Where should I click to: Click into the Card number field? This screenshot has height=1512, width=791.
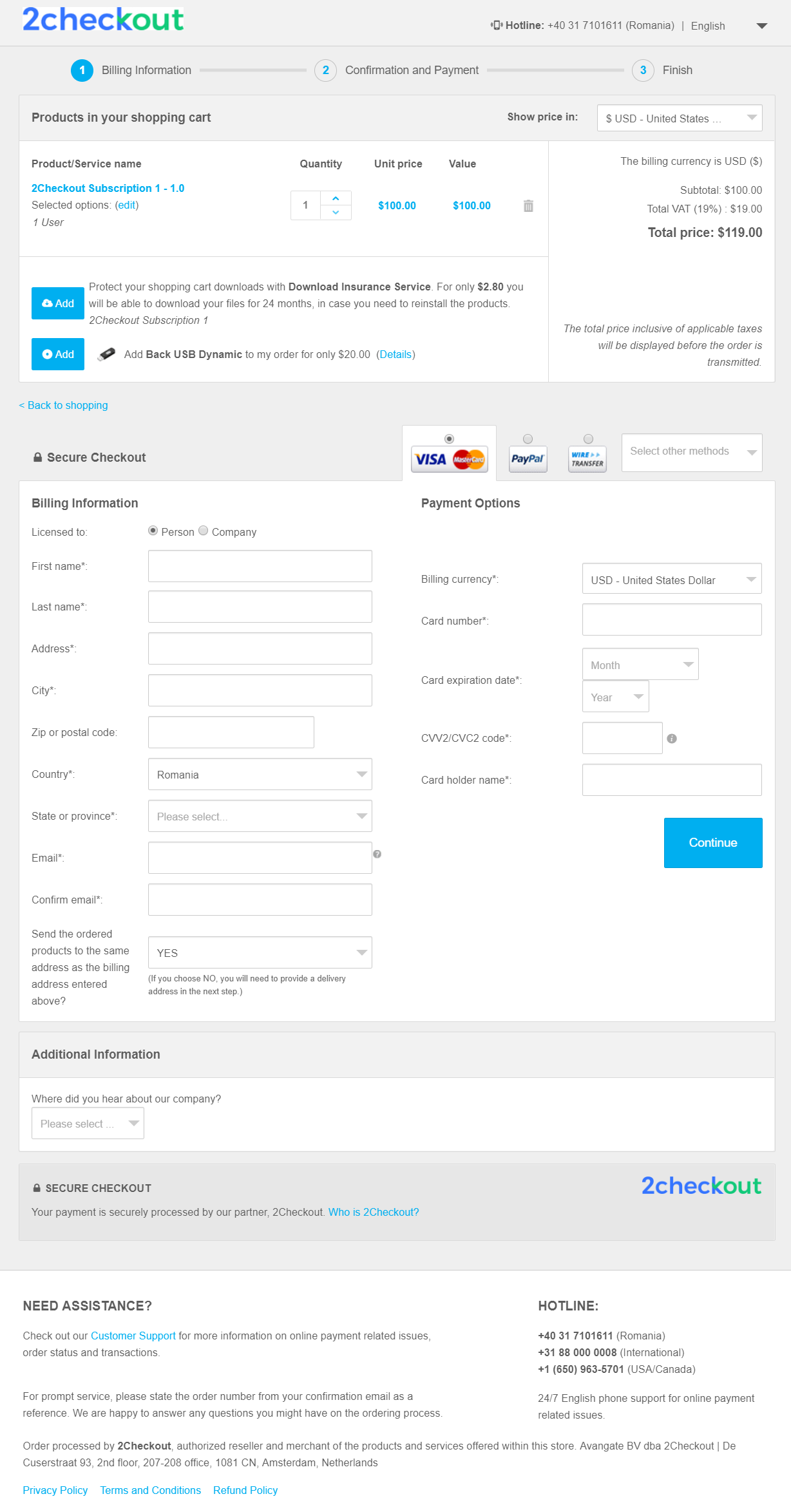click(x=672, y=619)
